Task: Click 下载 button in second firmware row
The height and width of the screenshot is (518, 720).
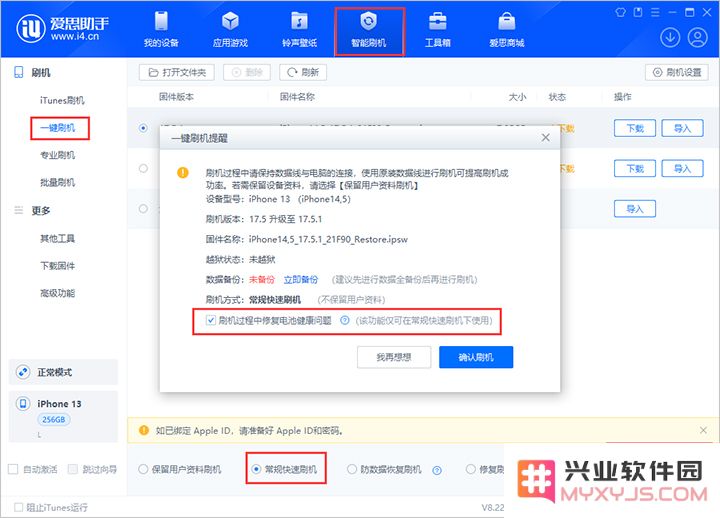Action: point(635,169)
